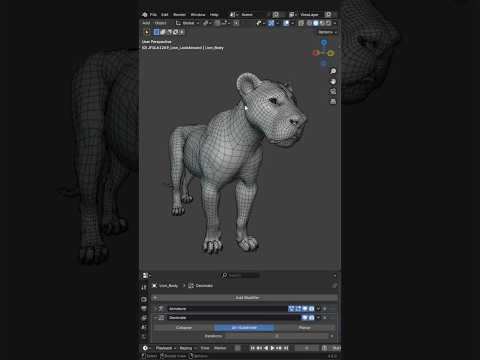
Task: Open the viewport Options dropdown
Action: click(x=327, y=32)
